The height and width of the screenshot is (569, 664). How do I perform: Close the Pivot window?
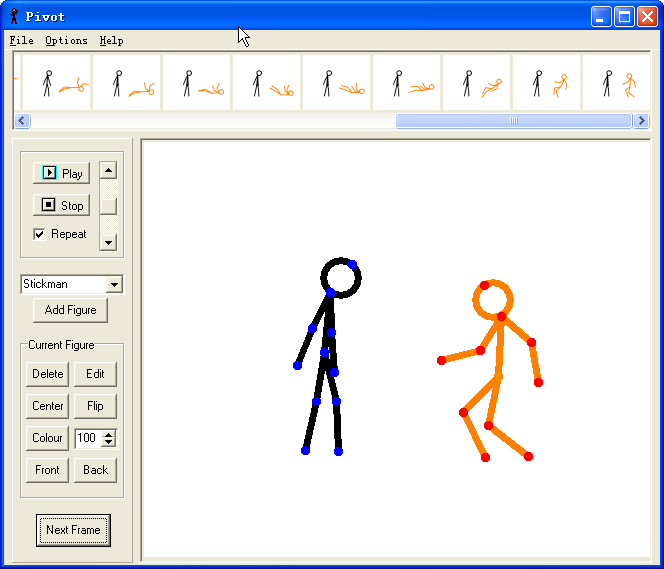[647, 17]
